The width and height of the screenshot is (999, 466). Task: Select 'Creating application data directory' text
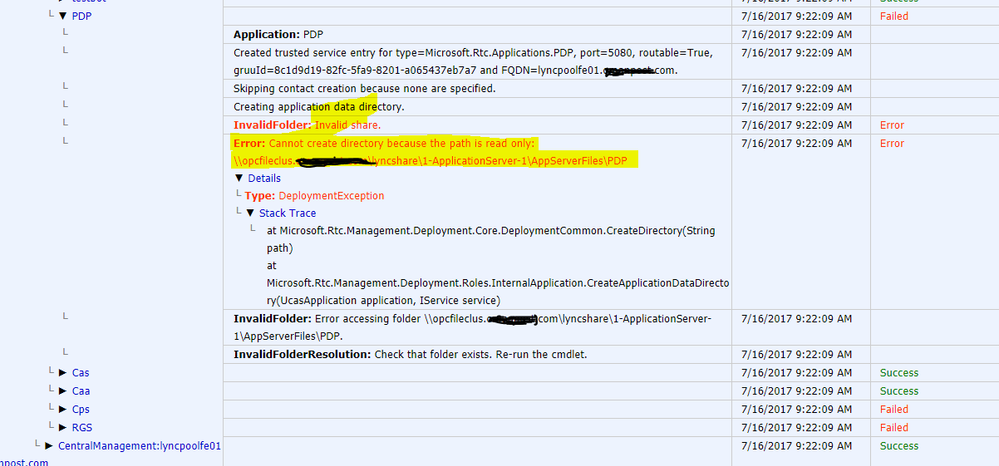coord(319,106)
